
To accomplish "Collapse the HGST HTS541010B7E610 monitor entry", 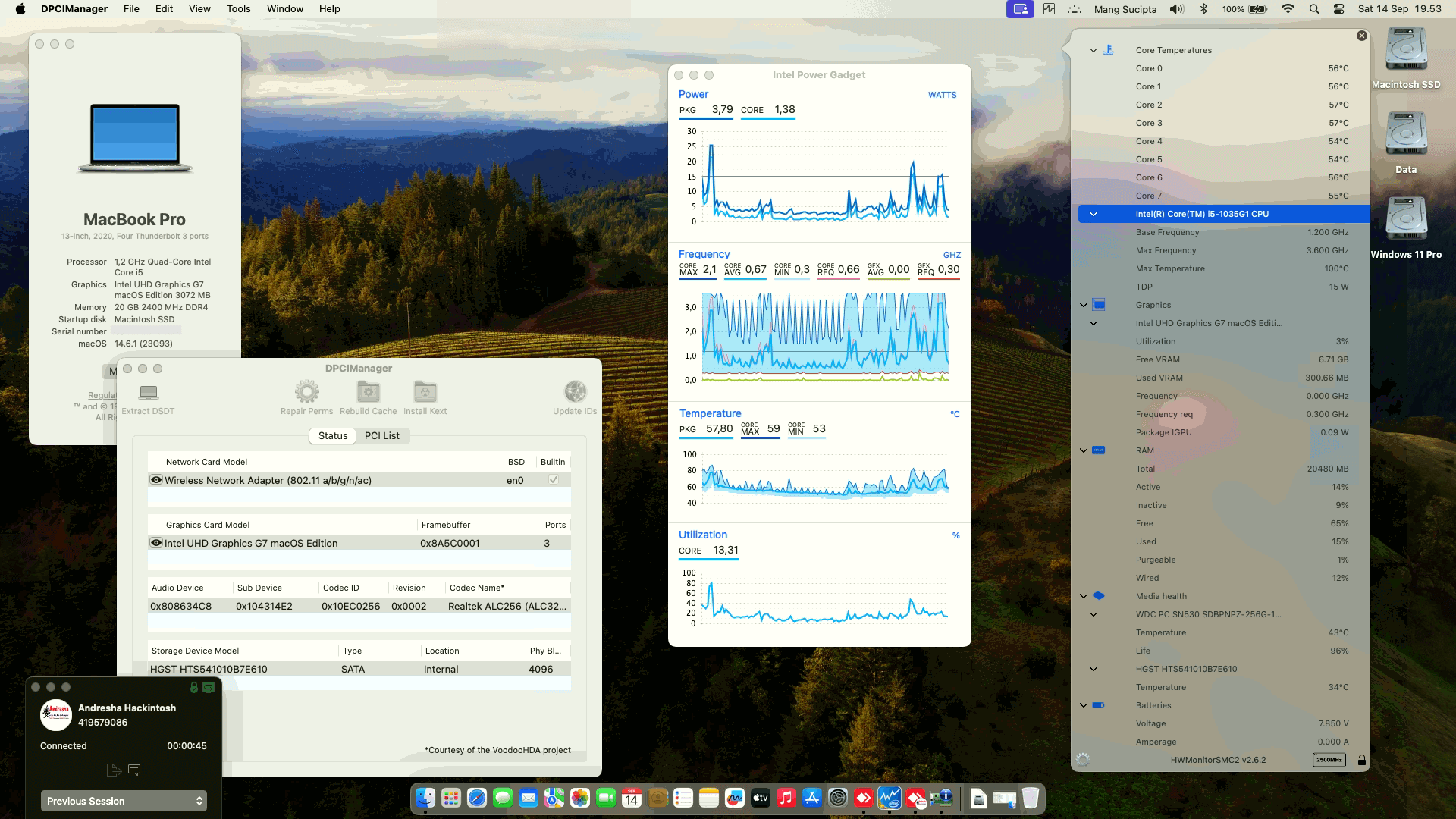I will [1094, 669].
